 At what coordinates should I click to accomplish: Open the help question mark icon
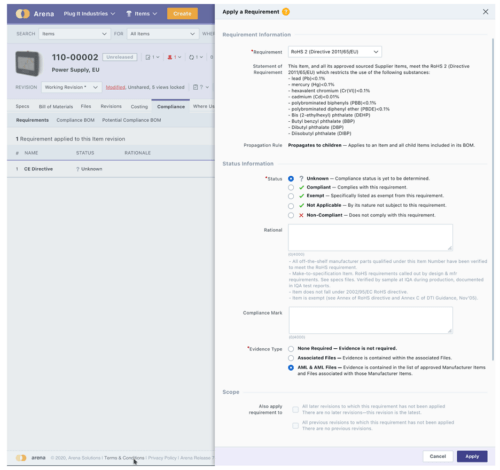tap(286, 12)
